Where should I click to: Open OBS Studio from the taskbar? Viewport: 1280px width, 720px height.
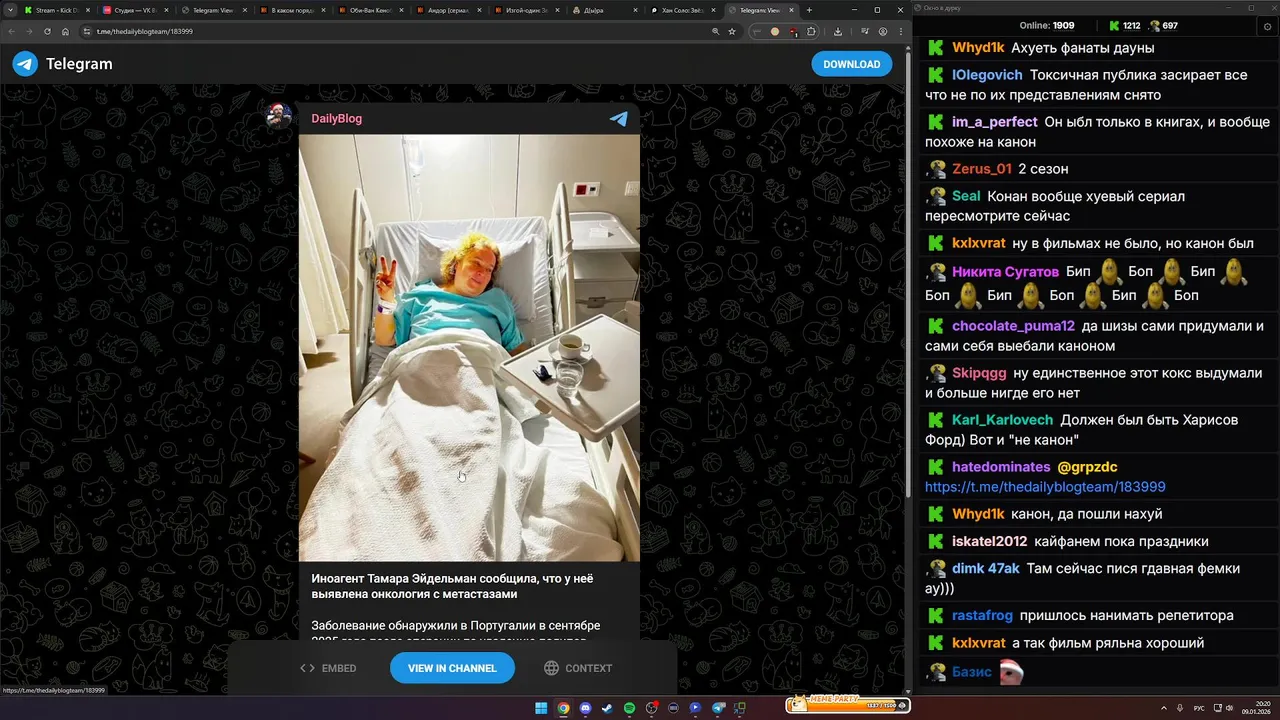click(x=651, y=708)
